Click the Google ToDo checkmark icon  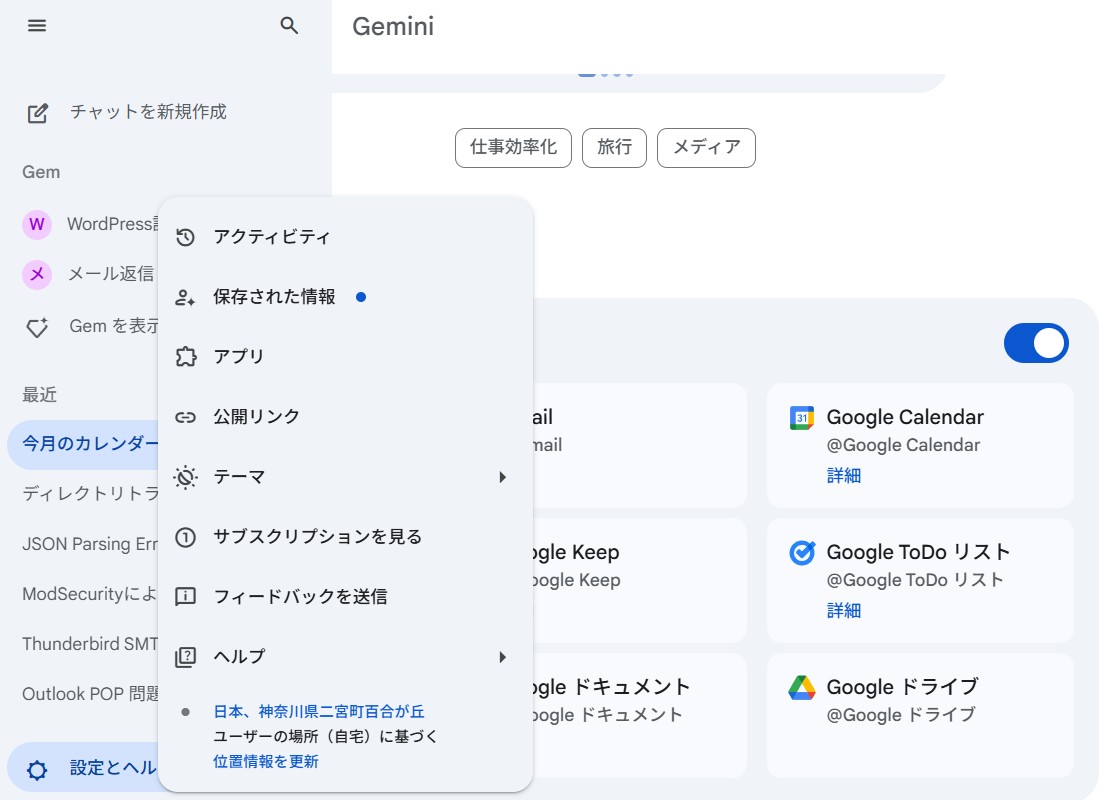click(x=801, y=552)
